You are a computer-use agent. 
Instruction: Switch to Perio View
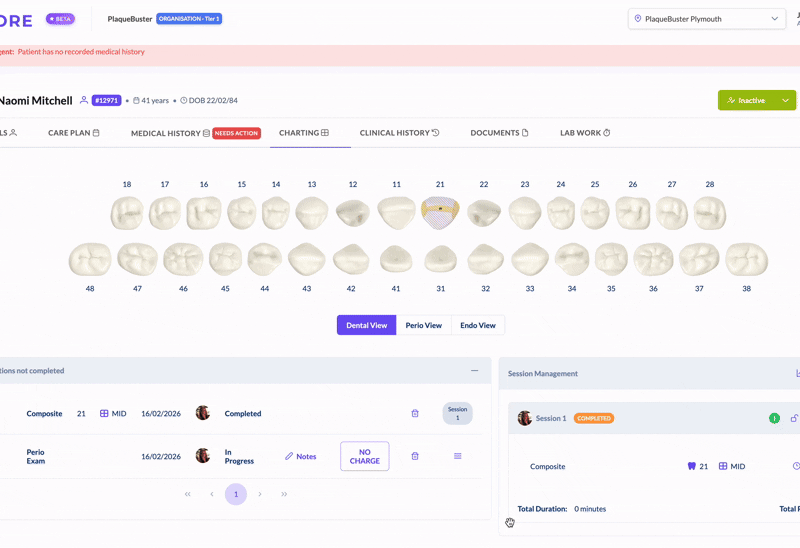click(x=424, y=325)
